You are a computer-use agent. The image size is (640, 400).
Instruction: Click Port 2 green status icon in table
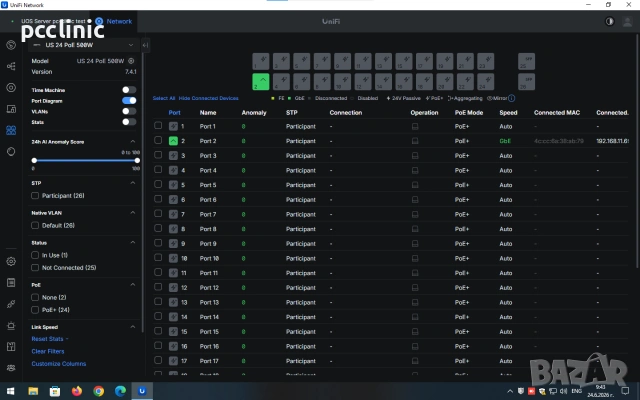[x=173, y=141]
